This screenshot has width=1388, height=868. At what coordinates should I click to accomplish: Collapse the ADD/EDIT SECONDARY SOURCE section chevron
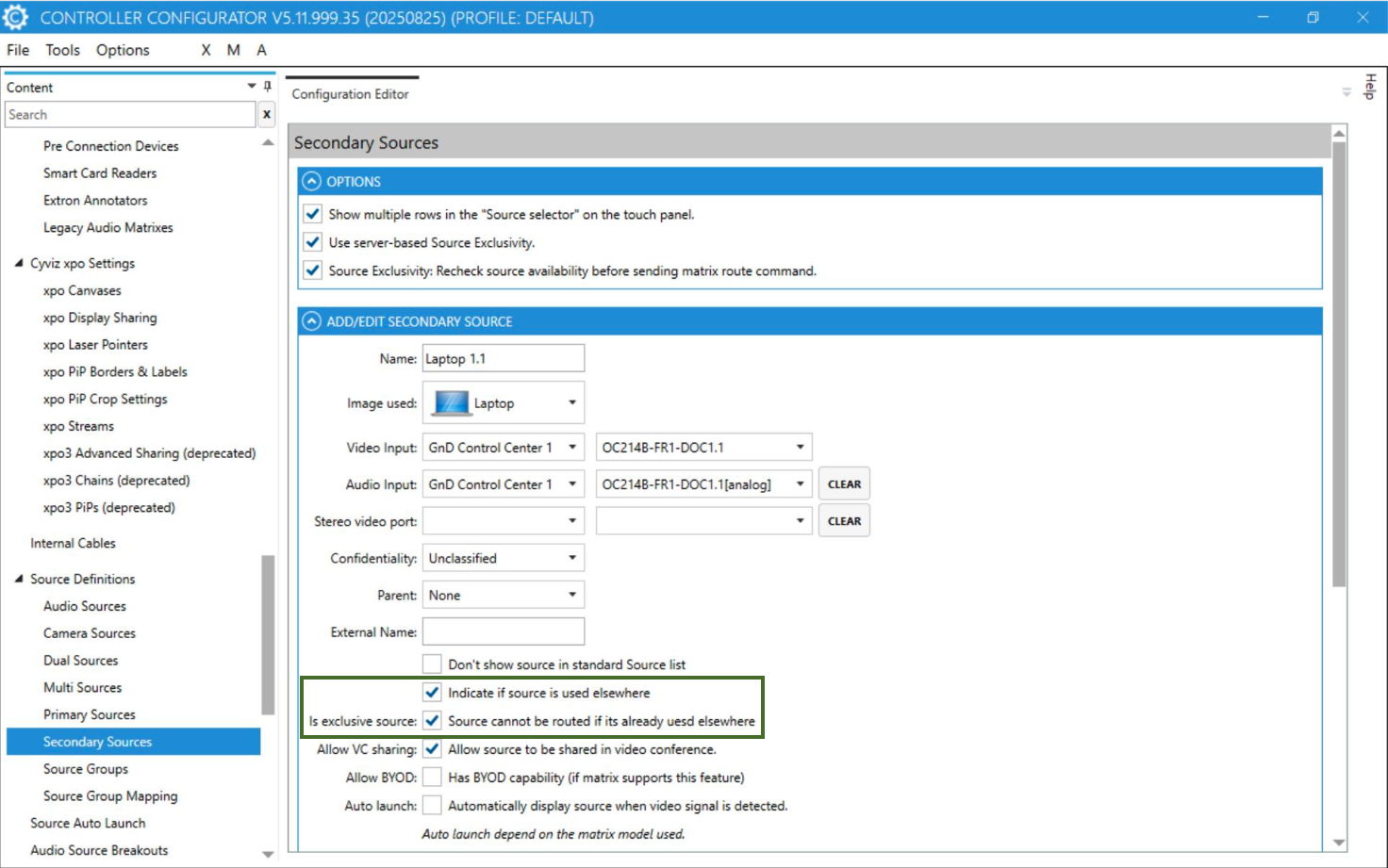[312, 322]
